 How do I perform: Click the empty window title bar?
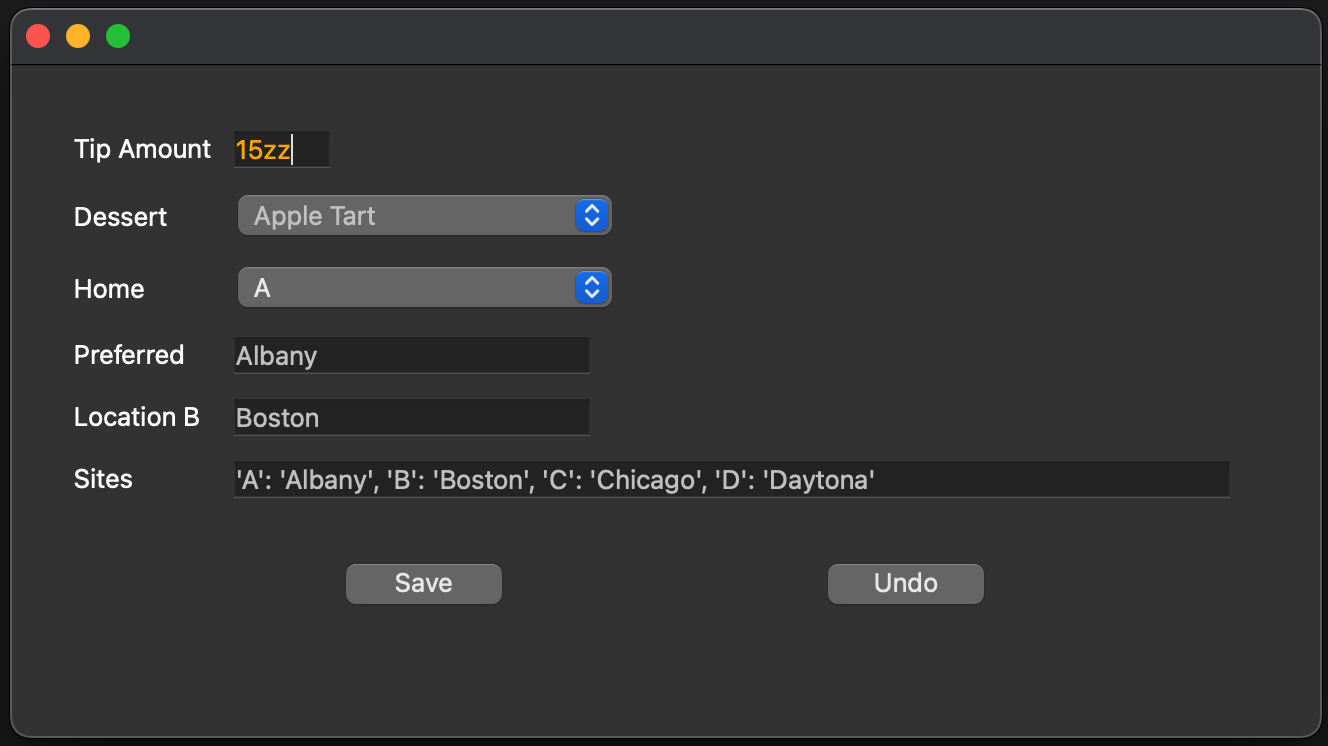tap(700, 37)
